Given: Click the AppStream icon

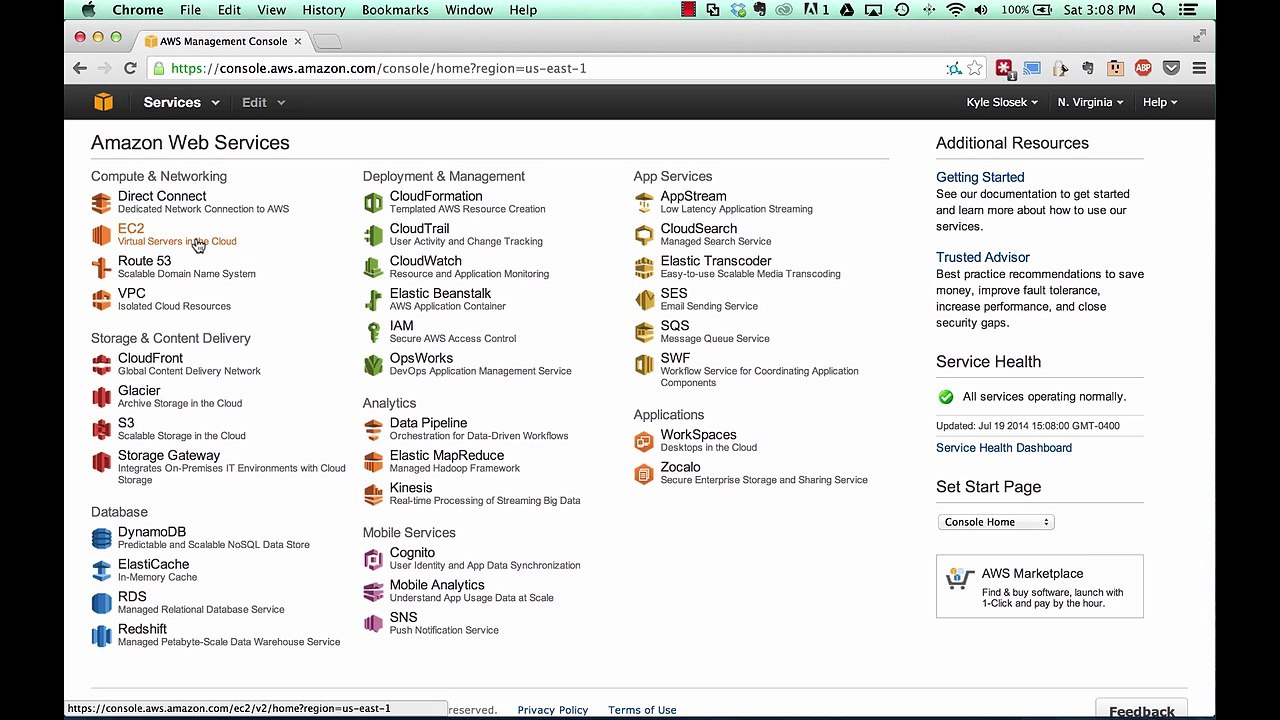Looking at the screenshot, I should (644, 203).
